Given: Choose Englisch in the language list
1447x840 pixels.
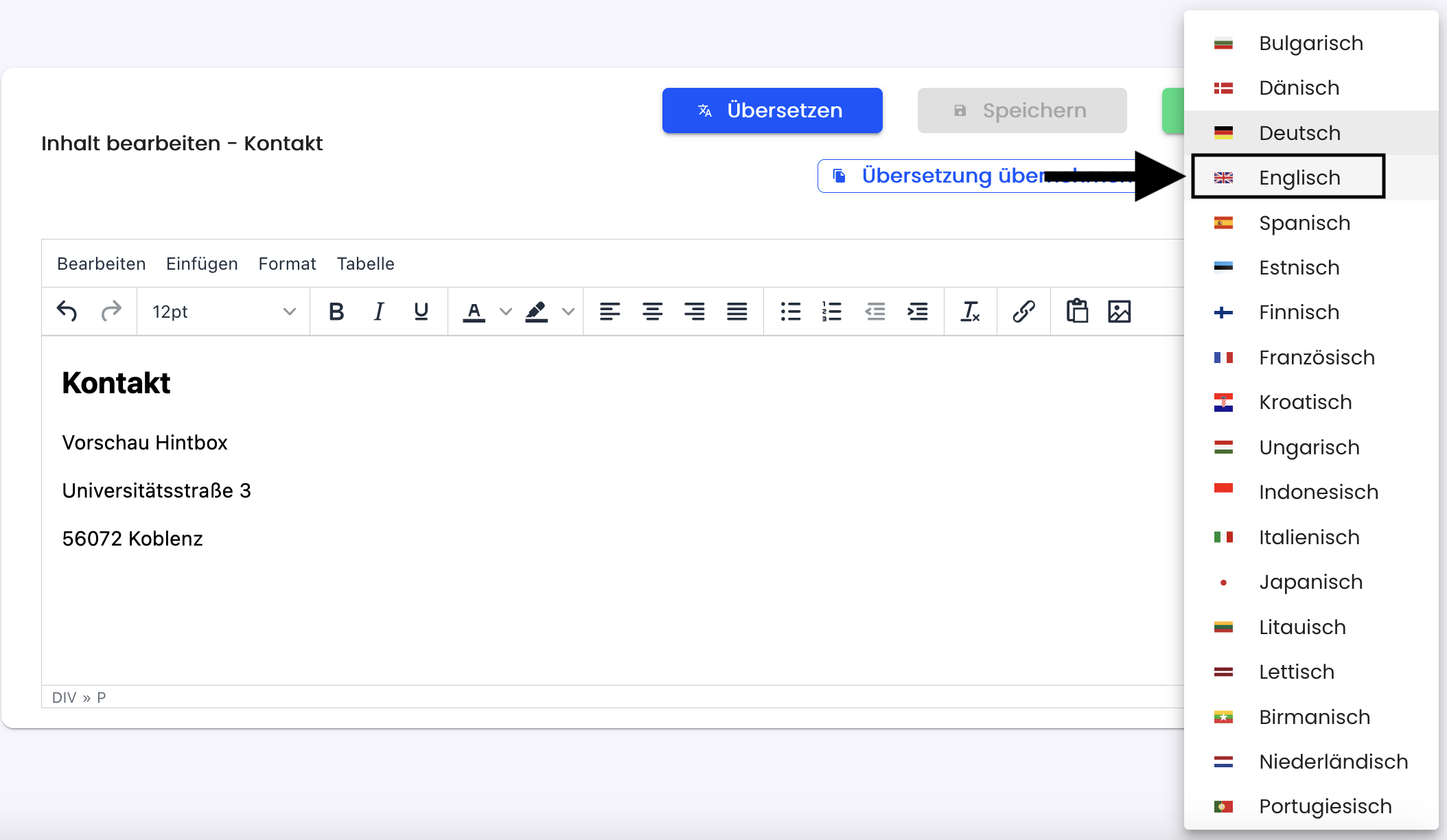Looking at the screenshot, I should [x=1311, y=178].
